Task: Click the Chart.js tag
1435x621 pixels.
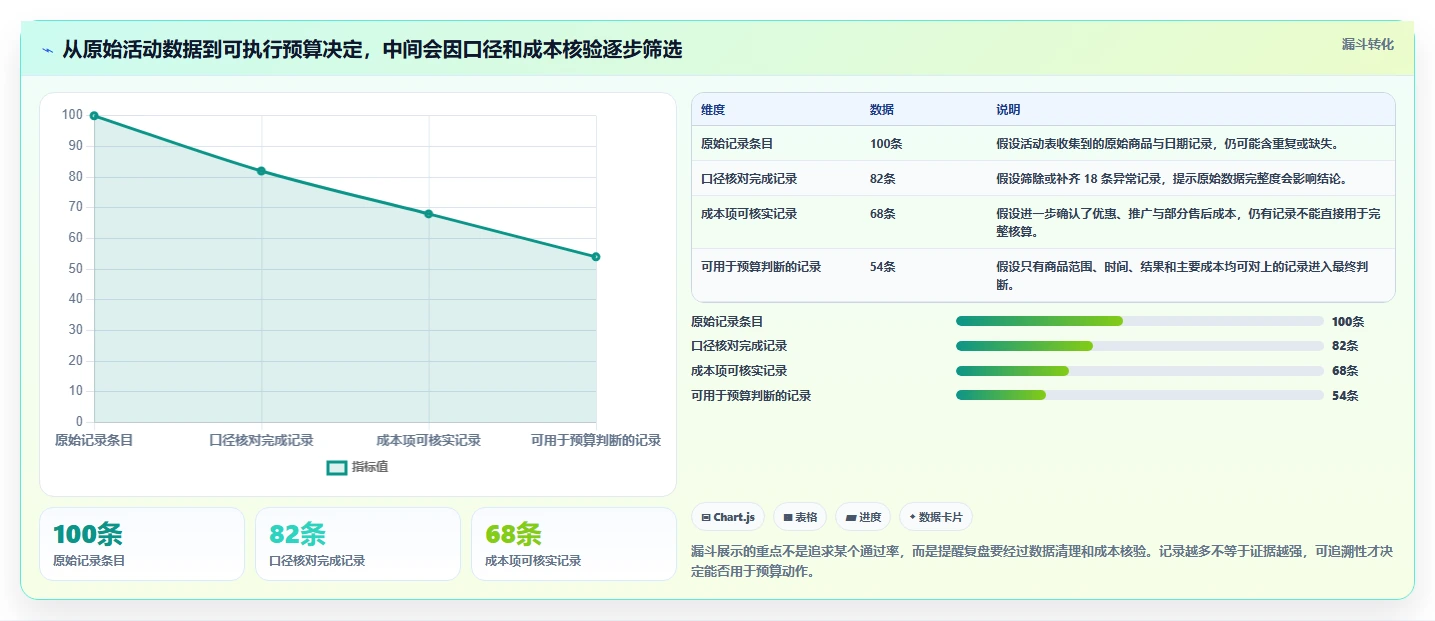Action: click(728, 517)
